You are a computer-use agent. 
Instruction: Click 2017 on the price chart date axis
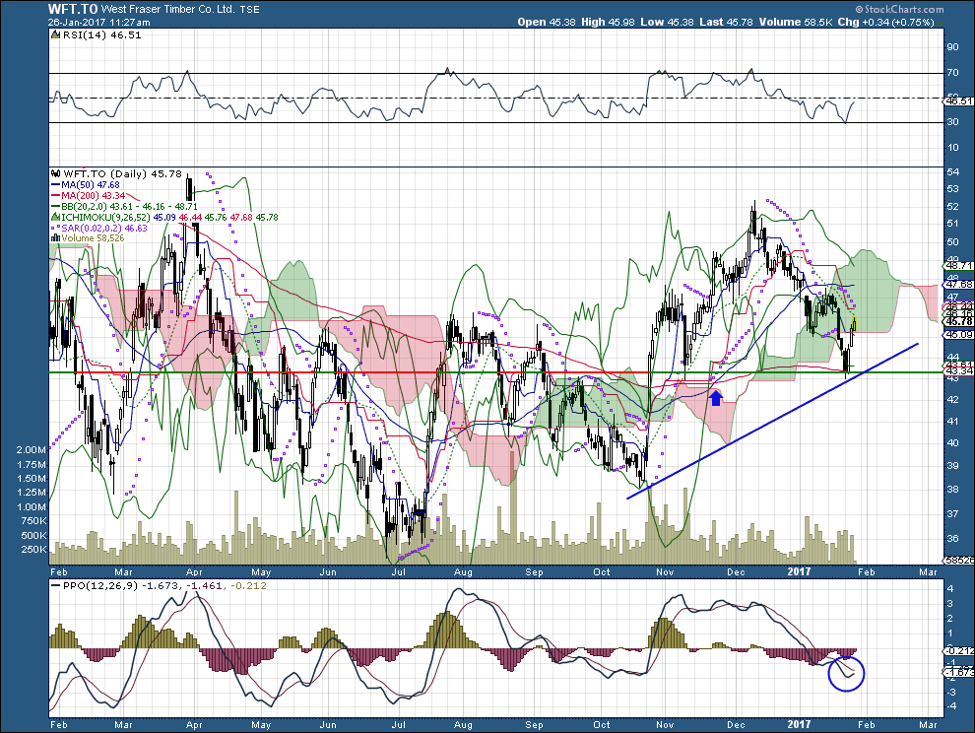799,571
